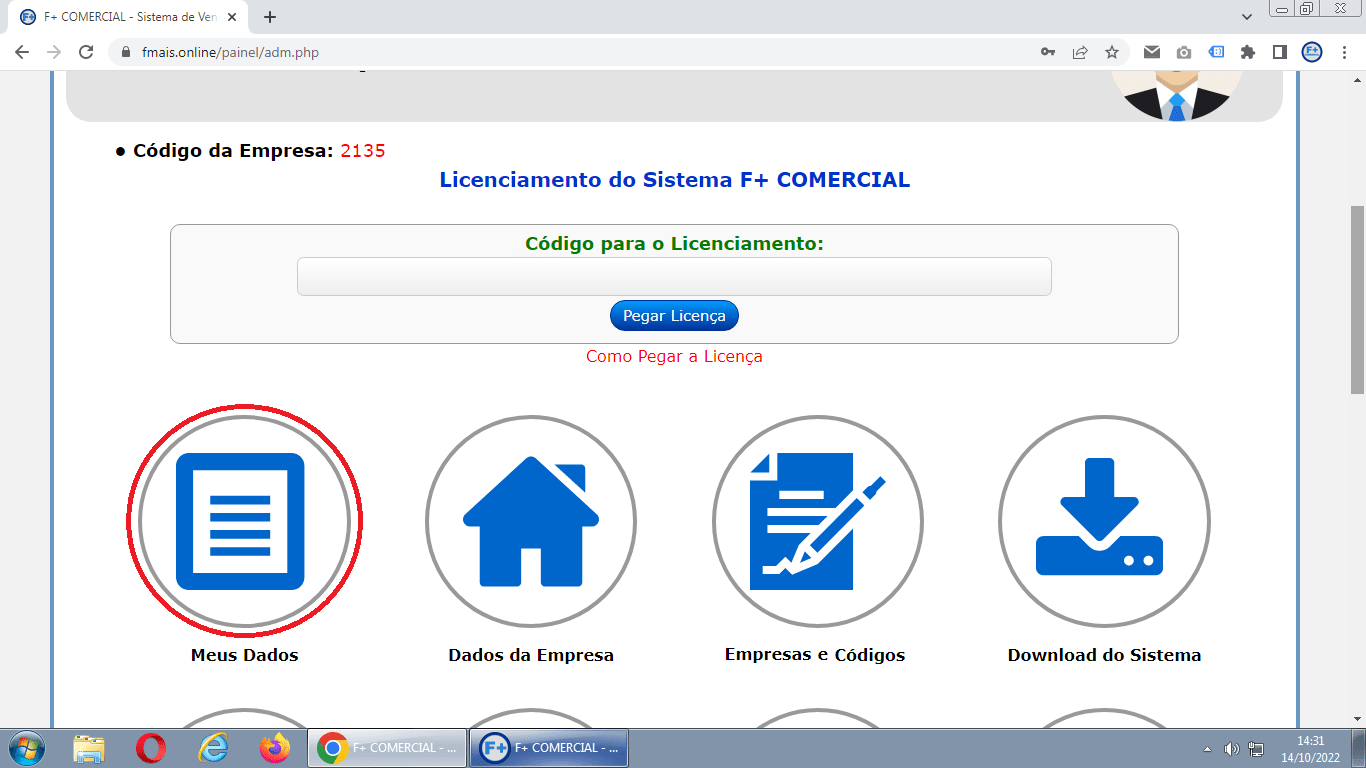Open the blue price tag extension

point(1216,52)
